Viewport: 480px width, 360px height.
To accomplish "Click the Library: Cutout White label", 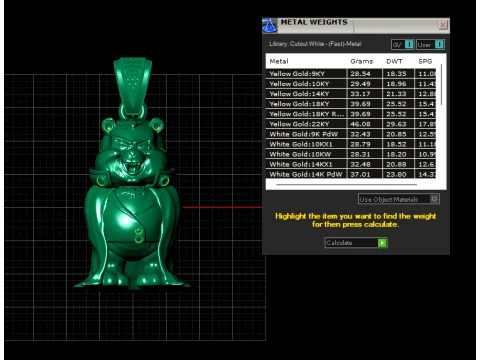I will [x=315, y=44].
